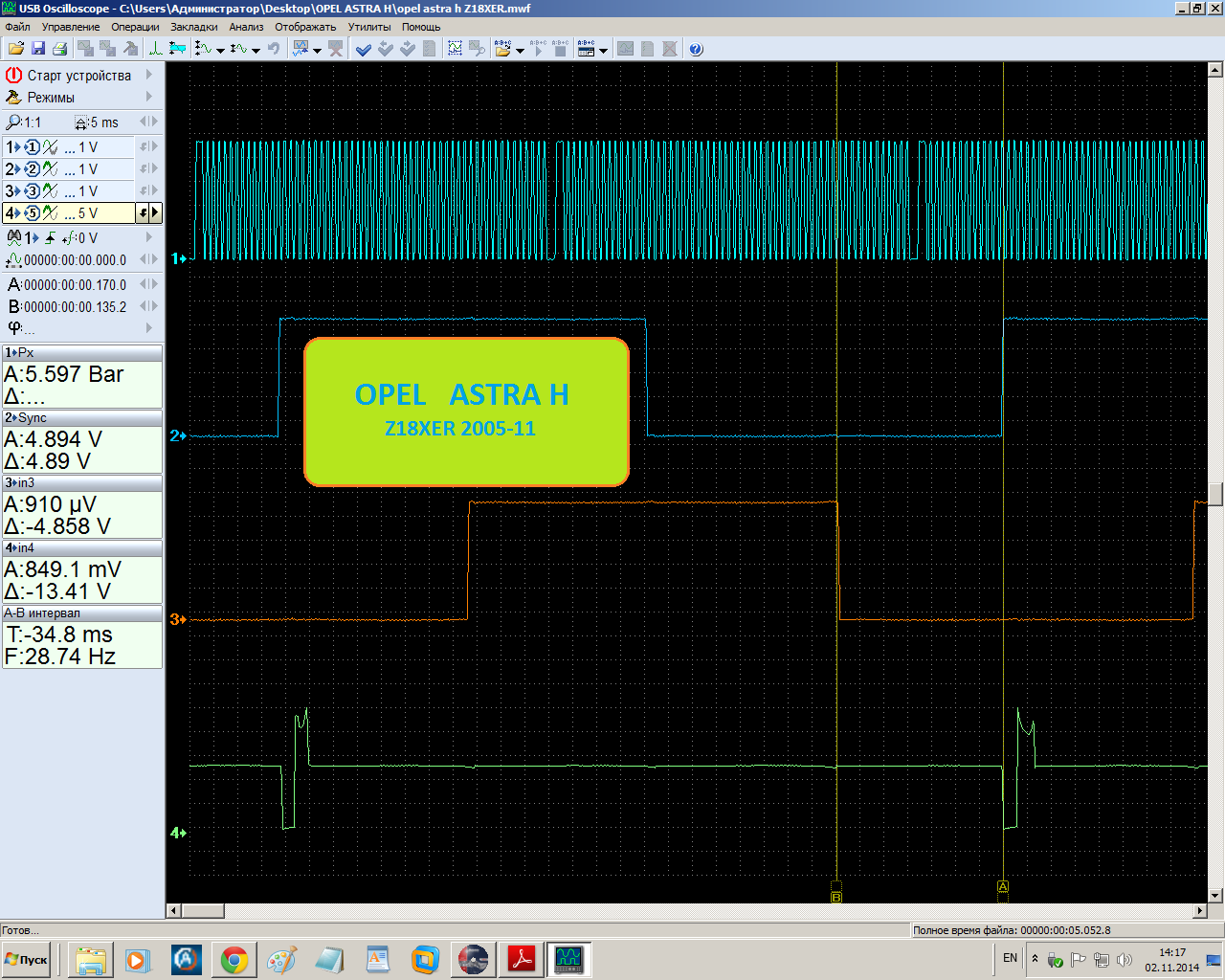Open the Операции menu
The width and height of the screenshot is (1225, 980).
click(x=135, y=27)
